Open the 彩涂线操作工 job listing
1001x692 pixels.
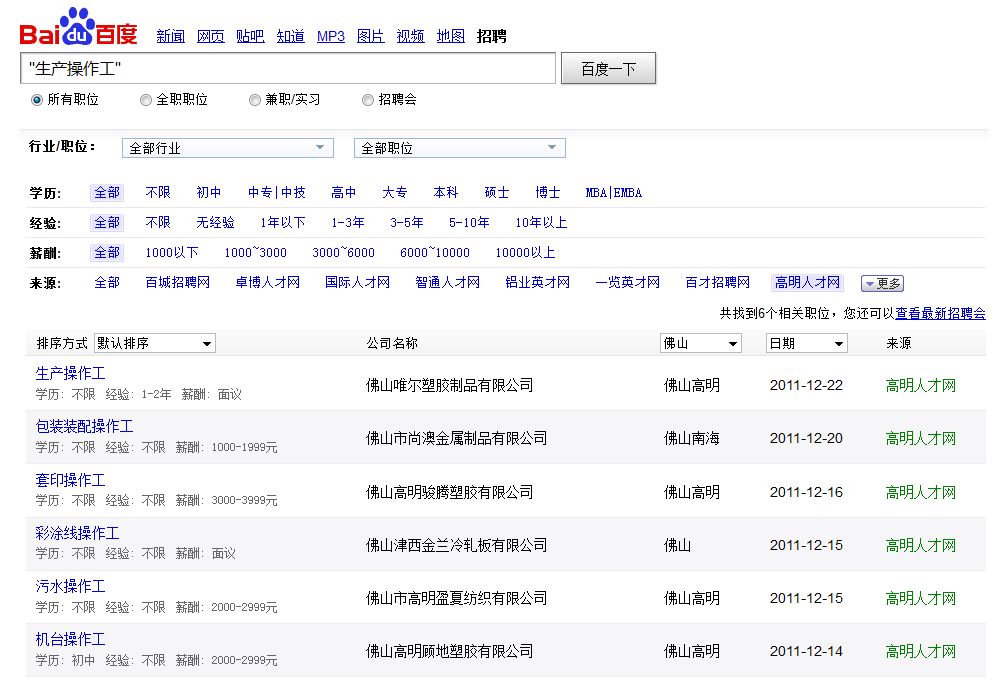(77, 533)
